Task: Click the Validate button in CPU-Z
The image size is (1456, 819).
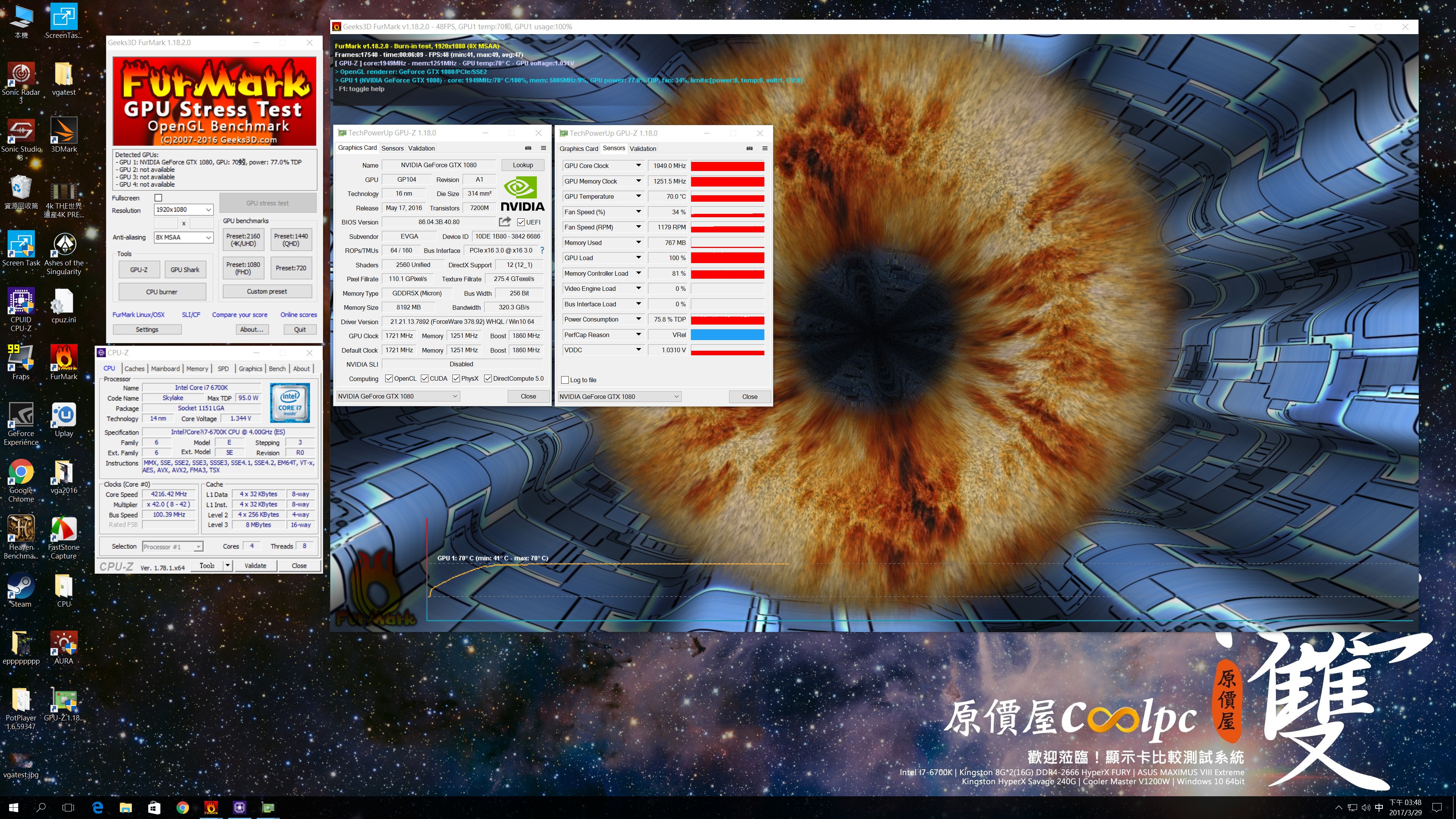Action: pyautogui.click(x=255, y=565)
